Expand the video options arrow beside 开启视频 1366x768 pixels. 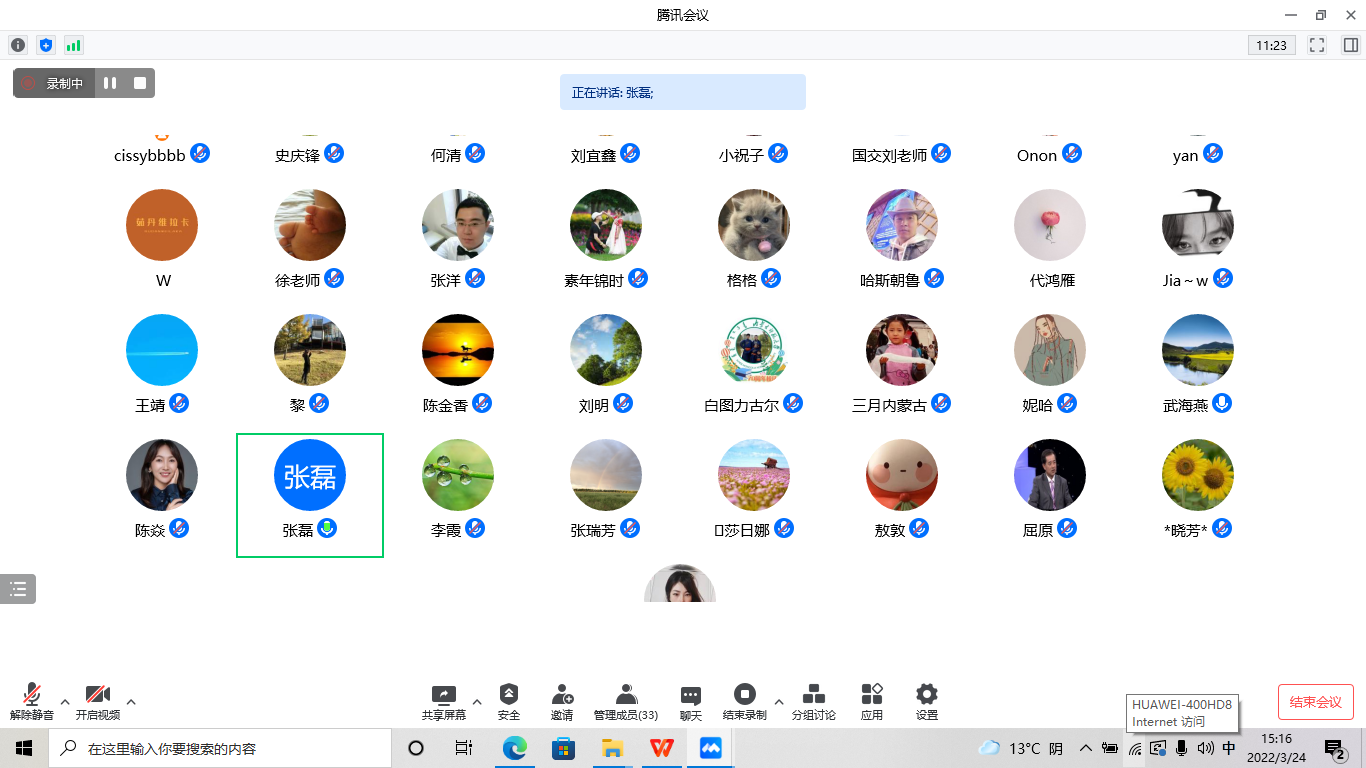tap(131, 701)
